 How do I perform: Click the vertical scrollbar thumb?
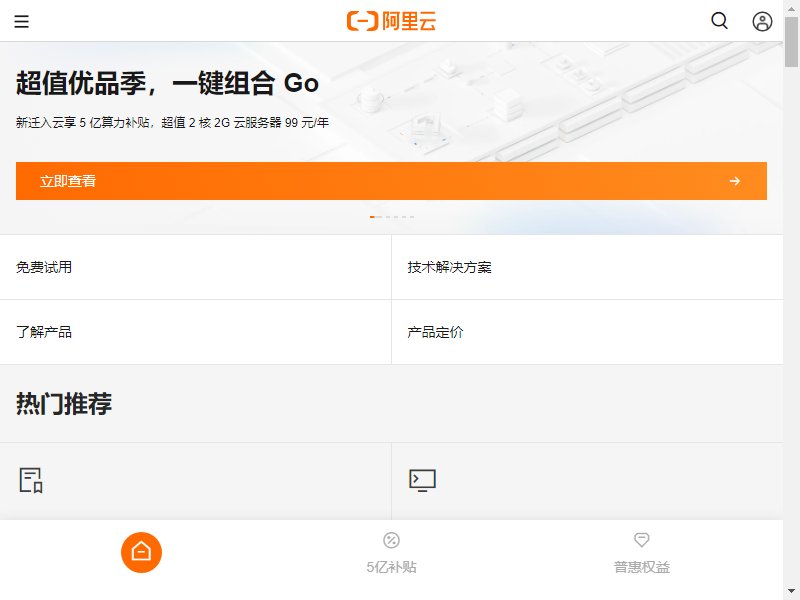pyautogui.click(x=792, y=42)
